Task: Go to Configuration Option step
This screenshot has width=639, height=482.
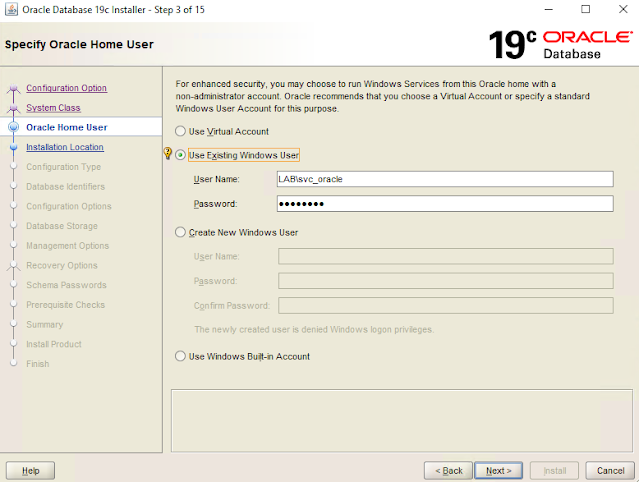Action: pyautogui.click(x=66, y=88)
